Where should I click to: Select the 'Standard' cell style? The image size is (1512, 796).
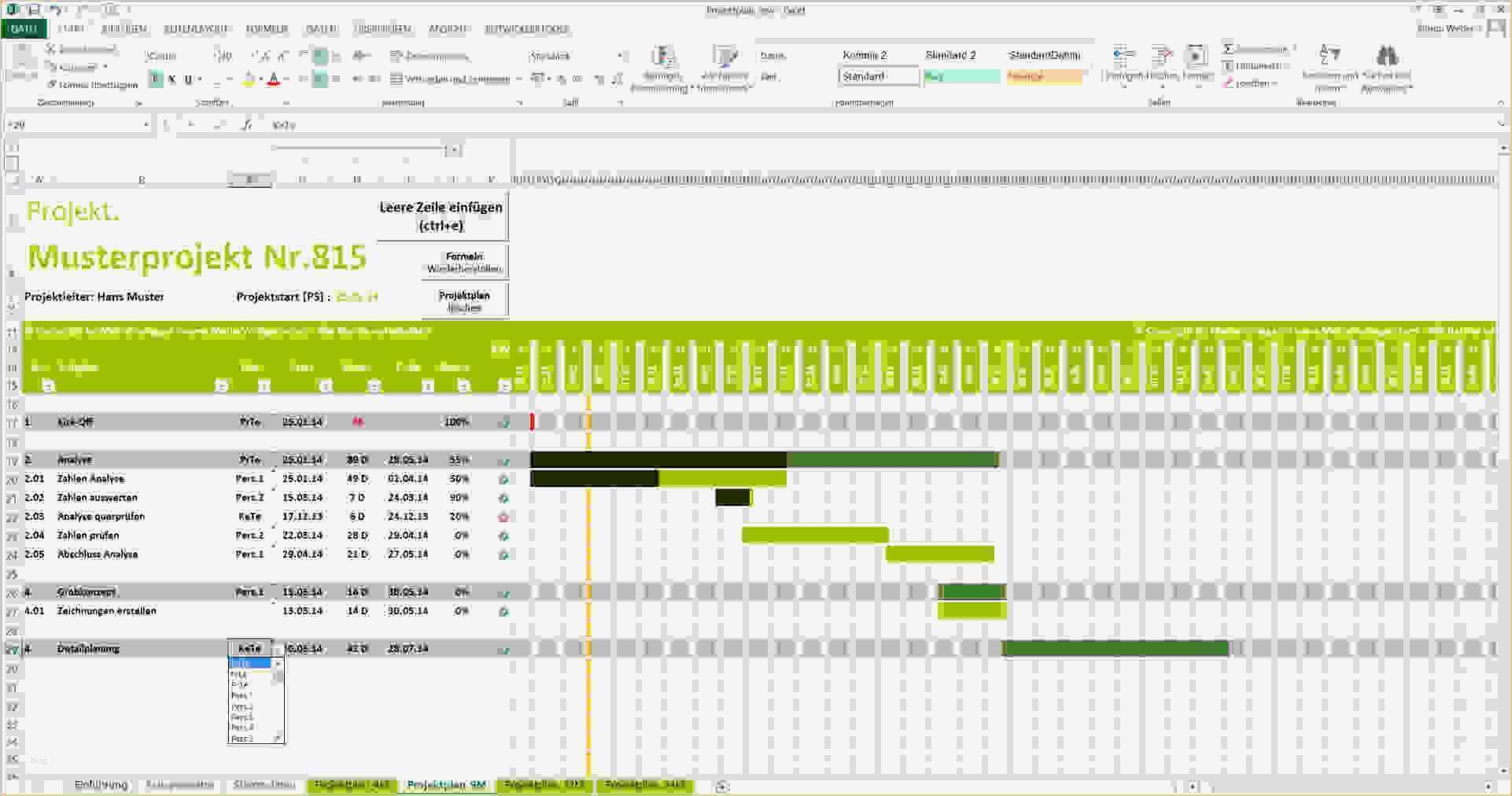coord(879,76)
